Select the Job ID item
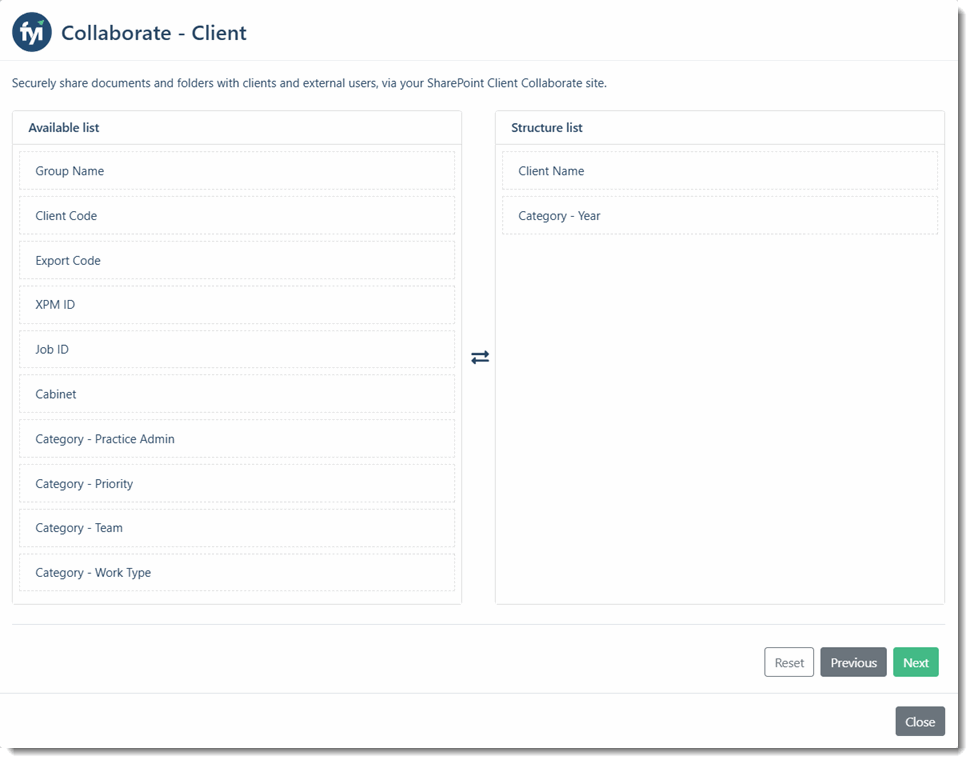 pos(236,350)
